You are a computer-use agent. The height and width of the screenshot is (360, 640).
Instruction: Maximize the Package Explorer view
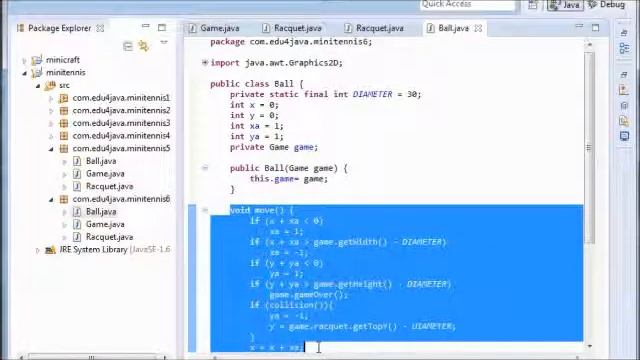(x=162, y=28)
